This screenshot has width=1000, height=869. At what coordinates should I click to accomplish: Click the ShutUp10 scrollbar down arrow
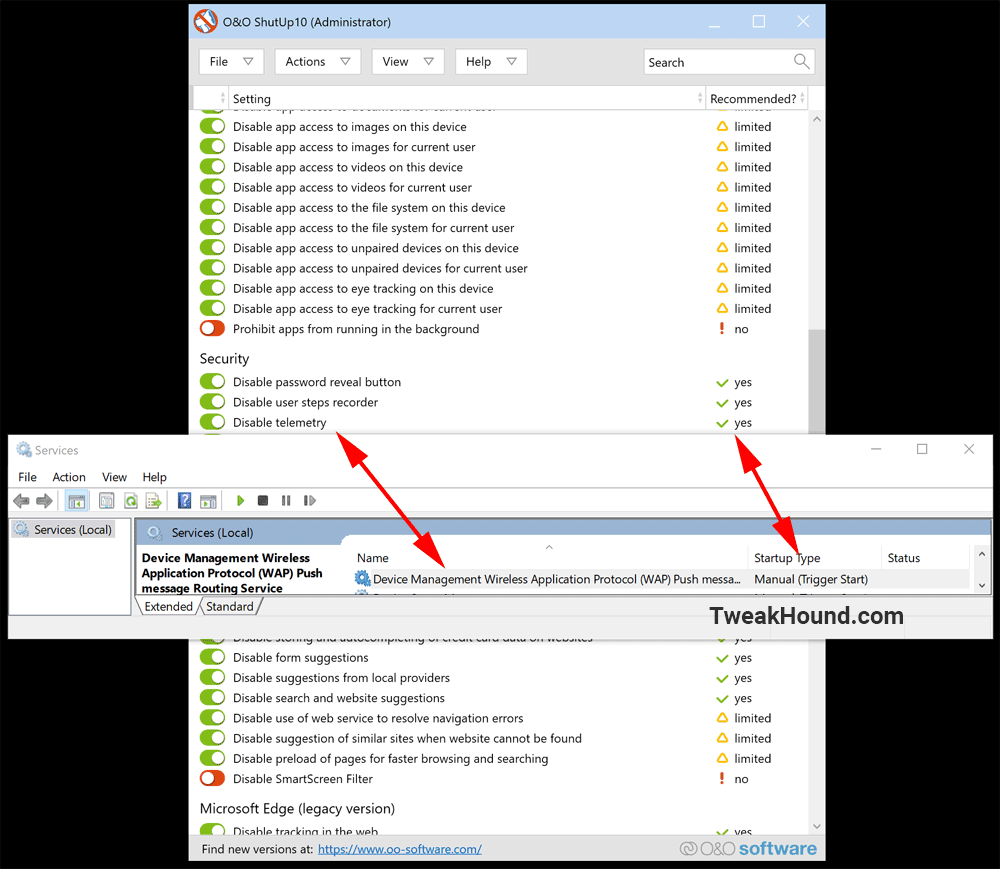pyautogui.click(x=816, y=826)
